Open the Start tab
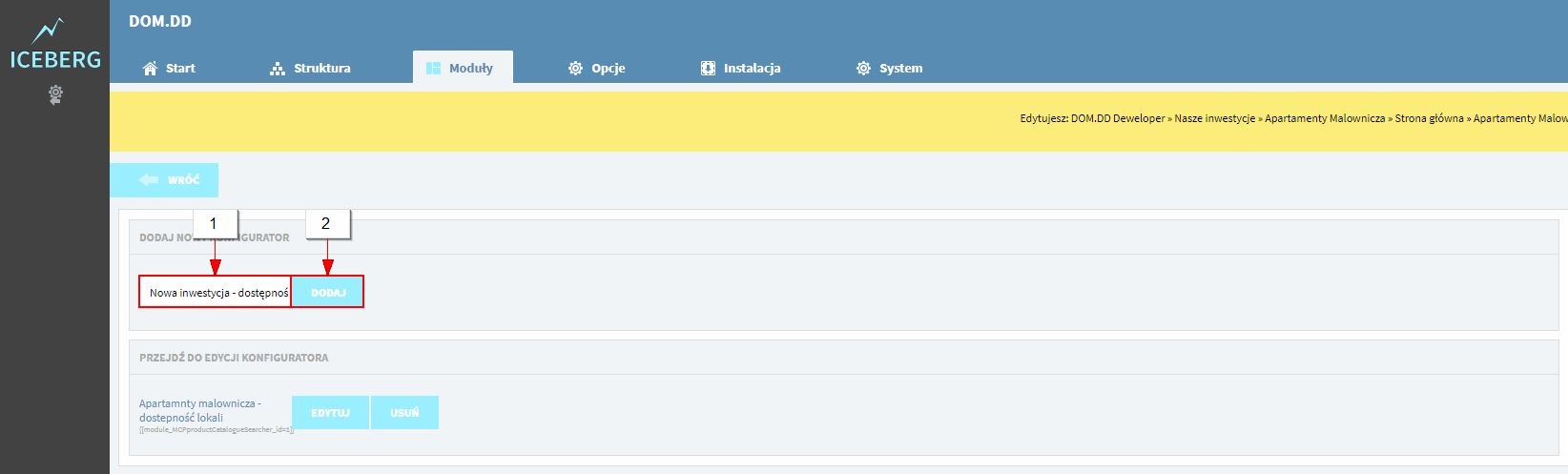The image size is (1568, 474). click(x=169, y=68)
